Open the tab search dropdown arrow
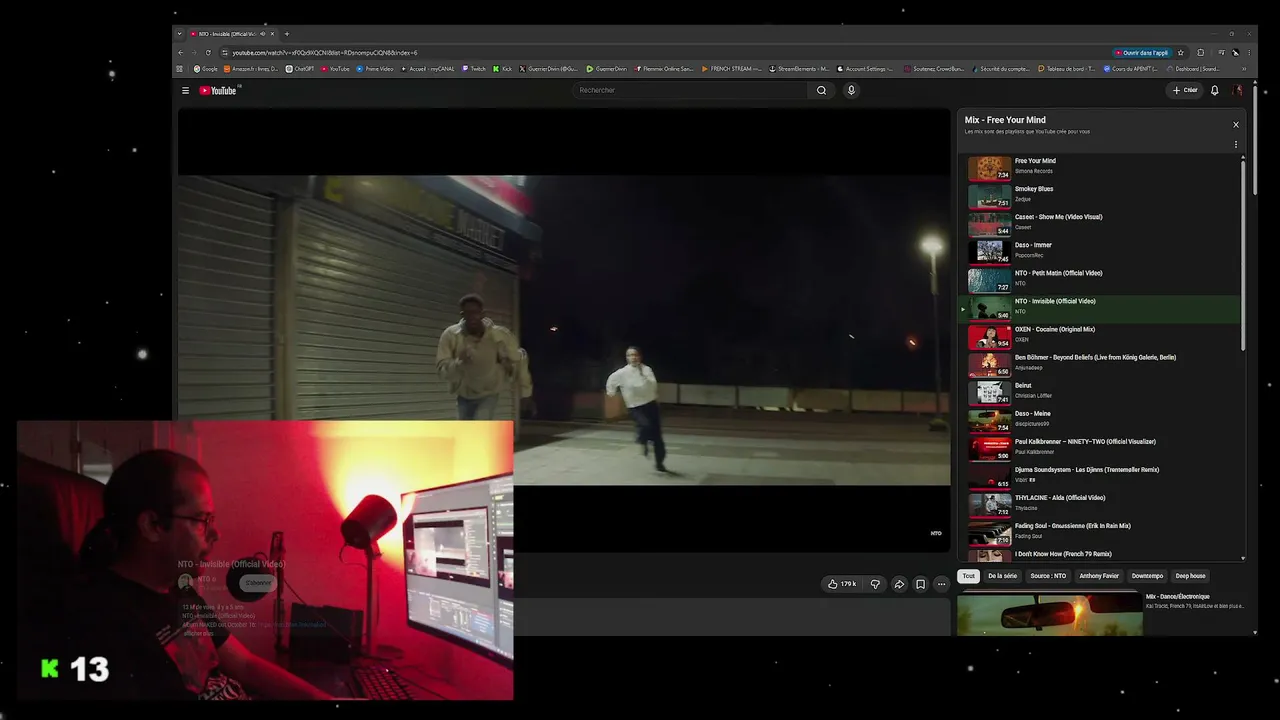Screen dimensions: 1280x720 point(180,34)
